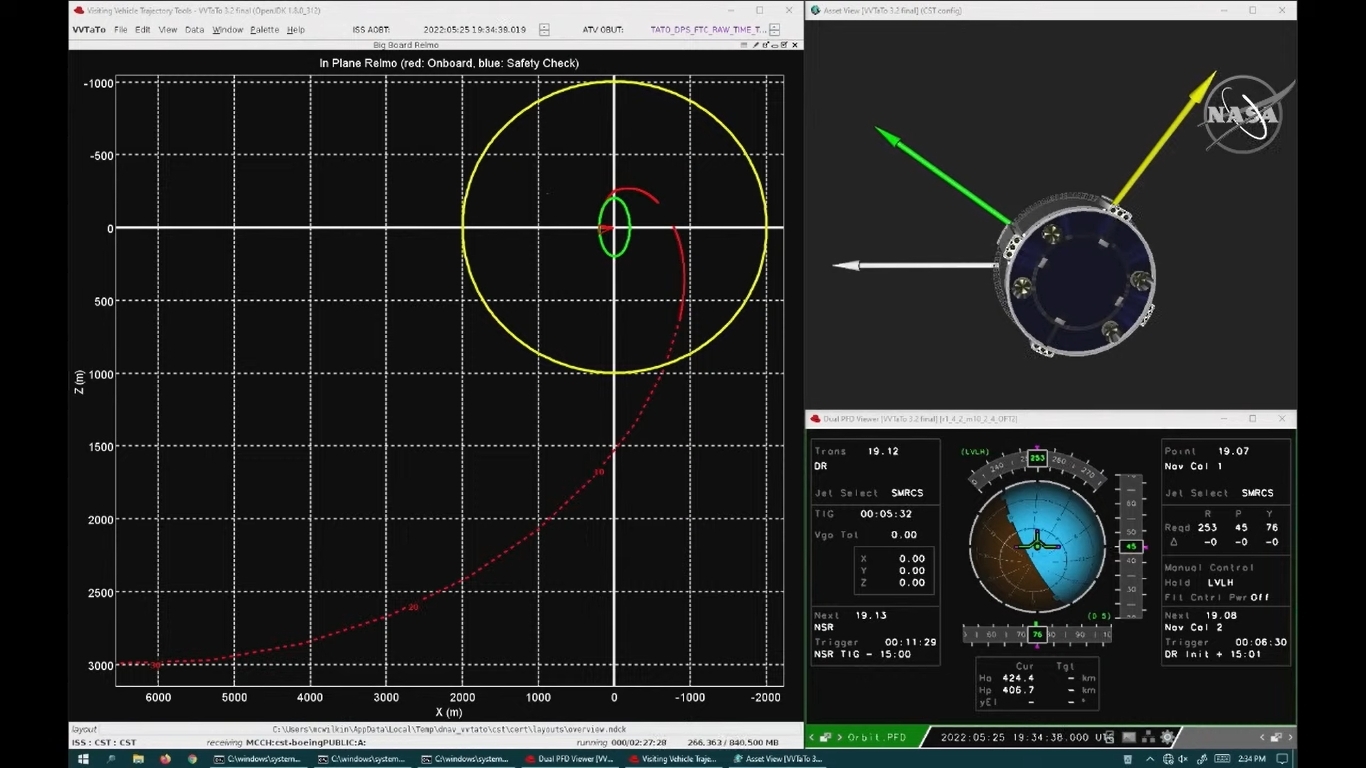This screenshot has height=768, width=1366.
Task: Expand the ATV OBUT source selector
Action: click(775, 30)
